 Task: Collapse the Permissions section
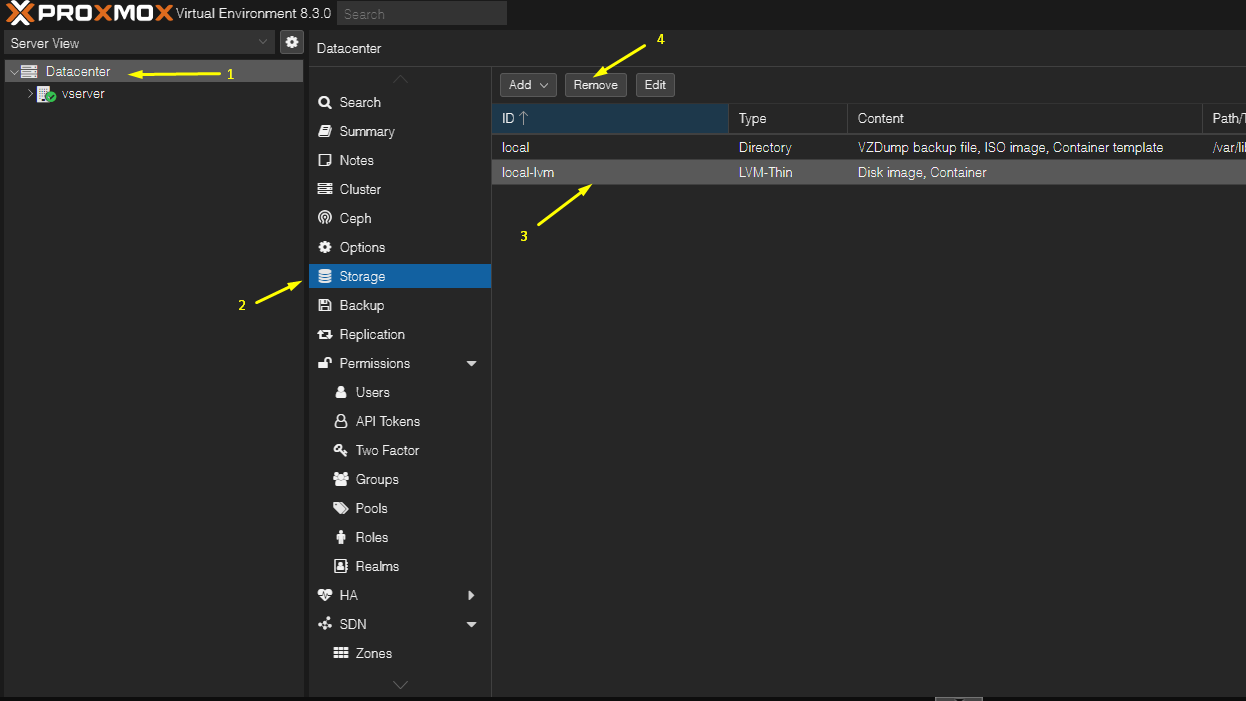[x=471, y=363]
